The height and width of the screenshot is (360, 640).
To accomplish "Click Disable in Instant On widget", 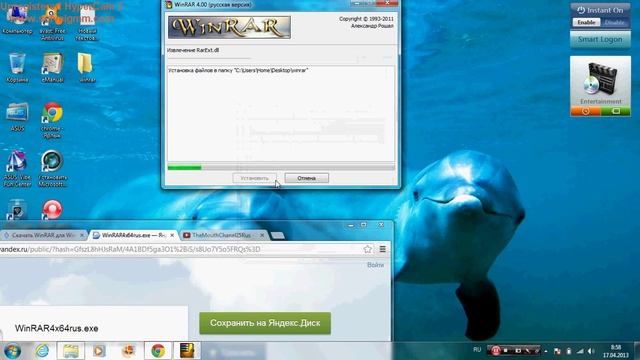I will pos(614,22).
